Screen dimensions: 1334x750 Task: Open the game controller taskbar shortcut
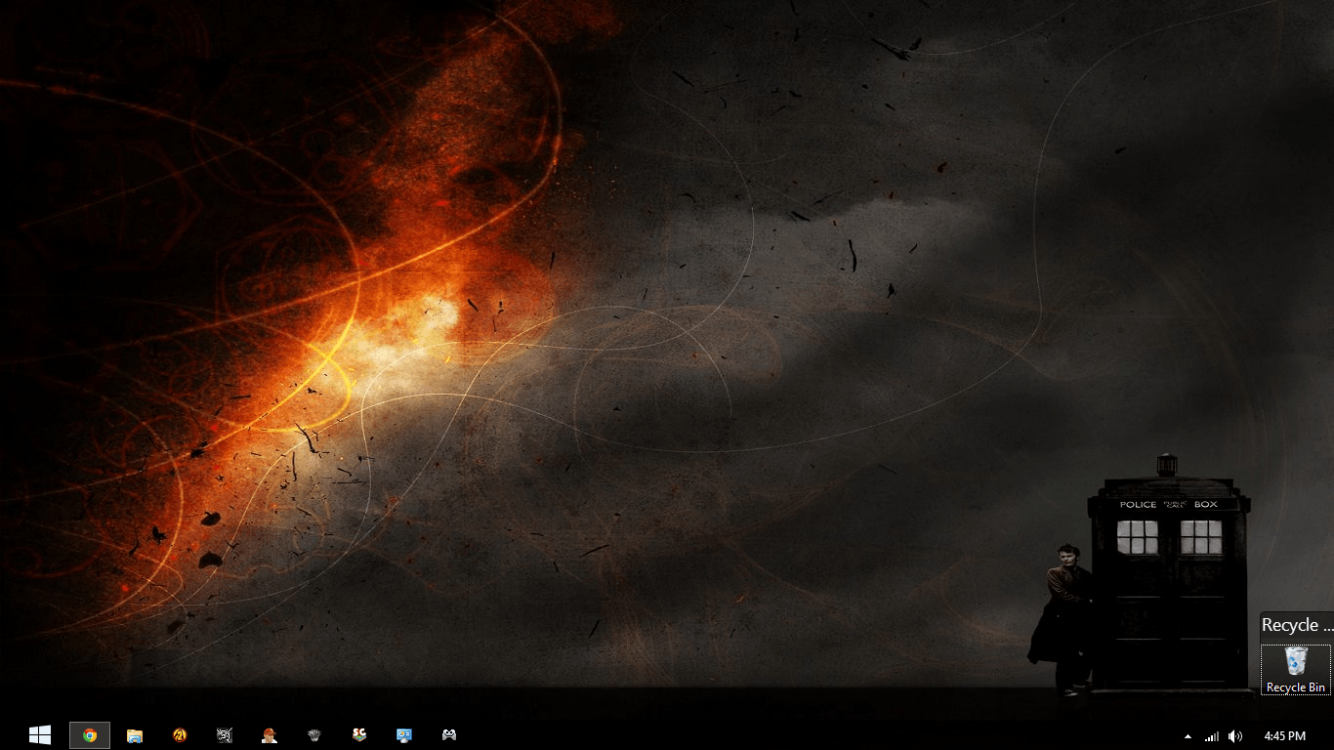point(449,735)
